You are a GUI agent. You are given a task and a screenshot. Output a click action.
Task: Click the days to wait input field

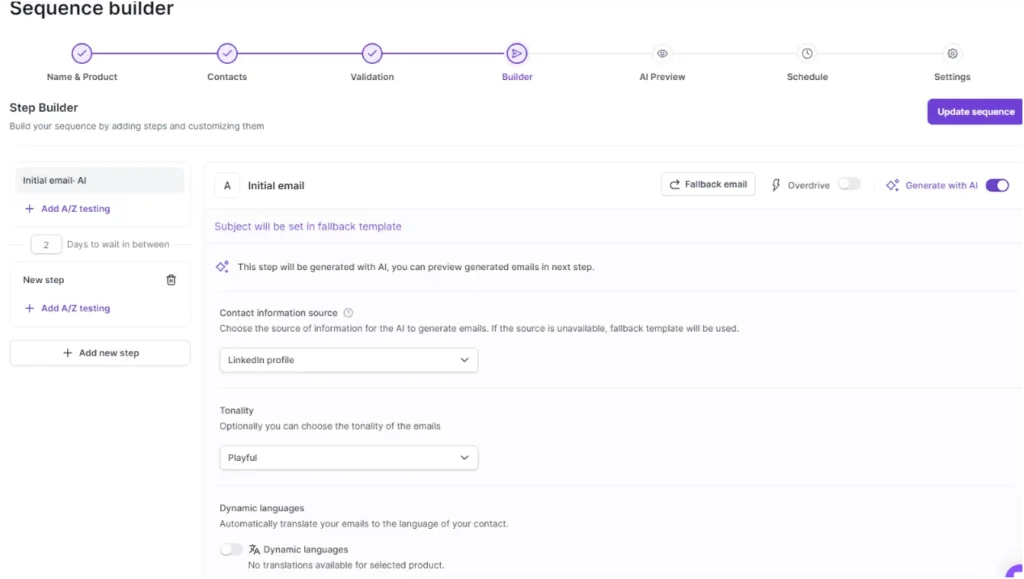(46, 244)
